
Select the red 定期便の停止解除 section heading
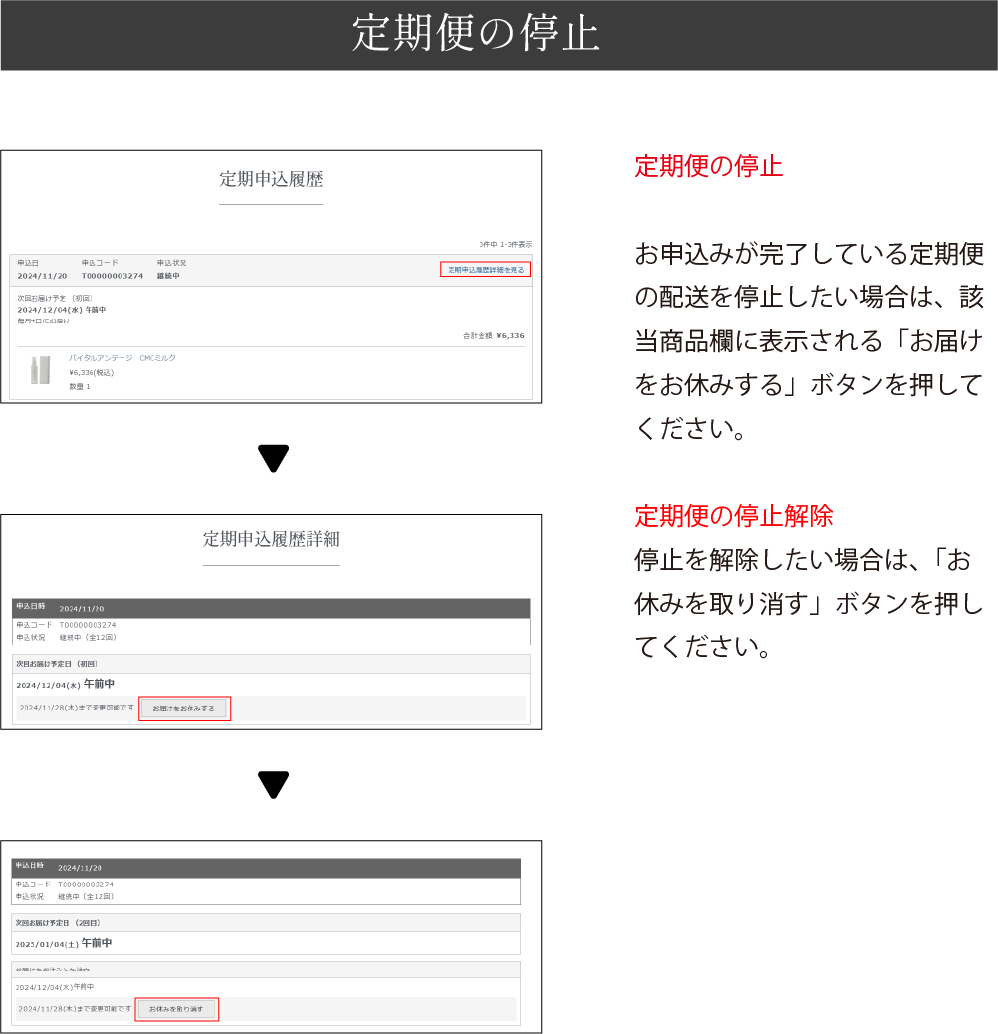733,516
